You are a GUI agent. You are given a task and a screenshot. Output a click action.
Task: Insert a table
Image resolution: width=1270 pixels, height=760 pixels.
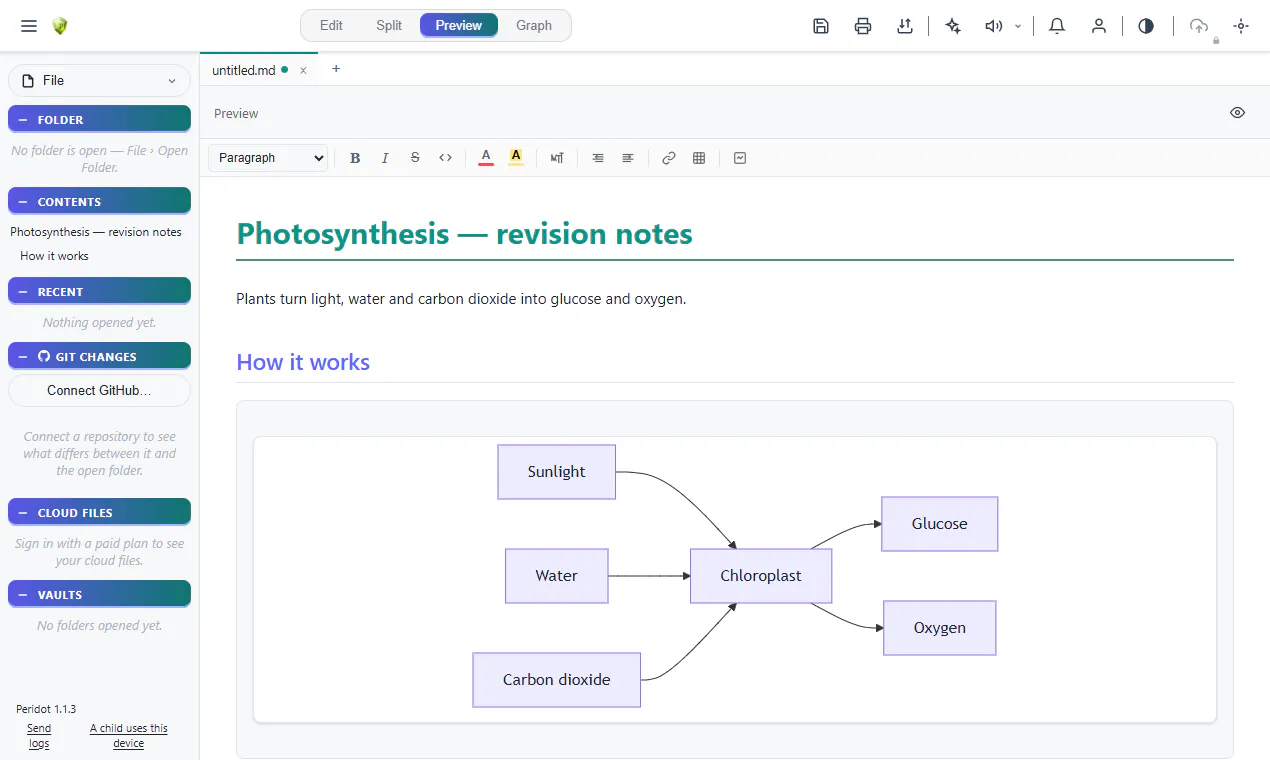click(699, 158)
